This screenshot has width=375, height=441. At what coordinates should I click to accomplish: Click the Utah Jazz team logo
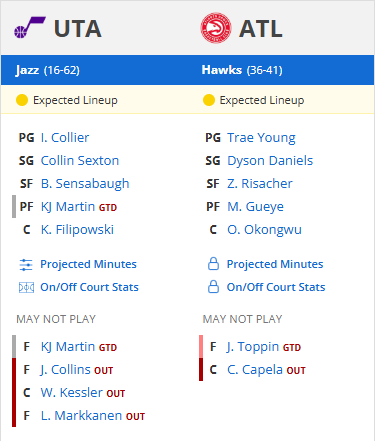pos(30,28)
